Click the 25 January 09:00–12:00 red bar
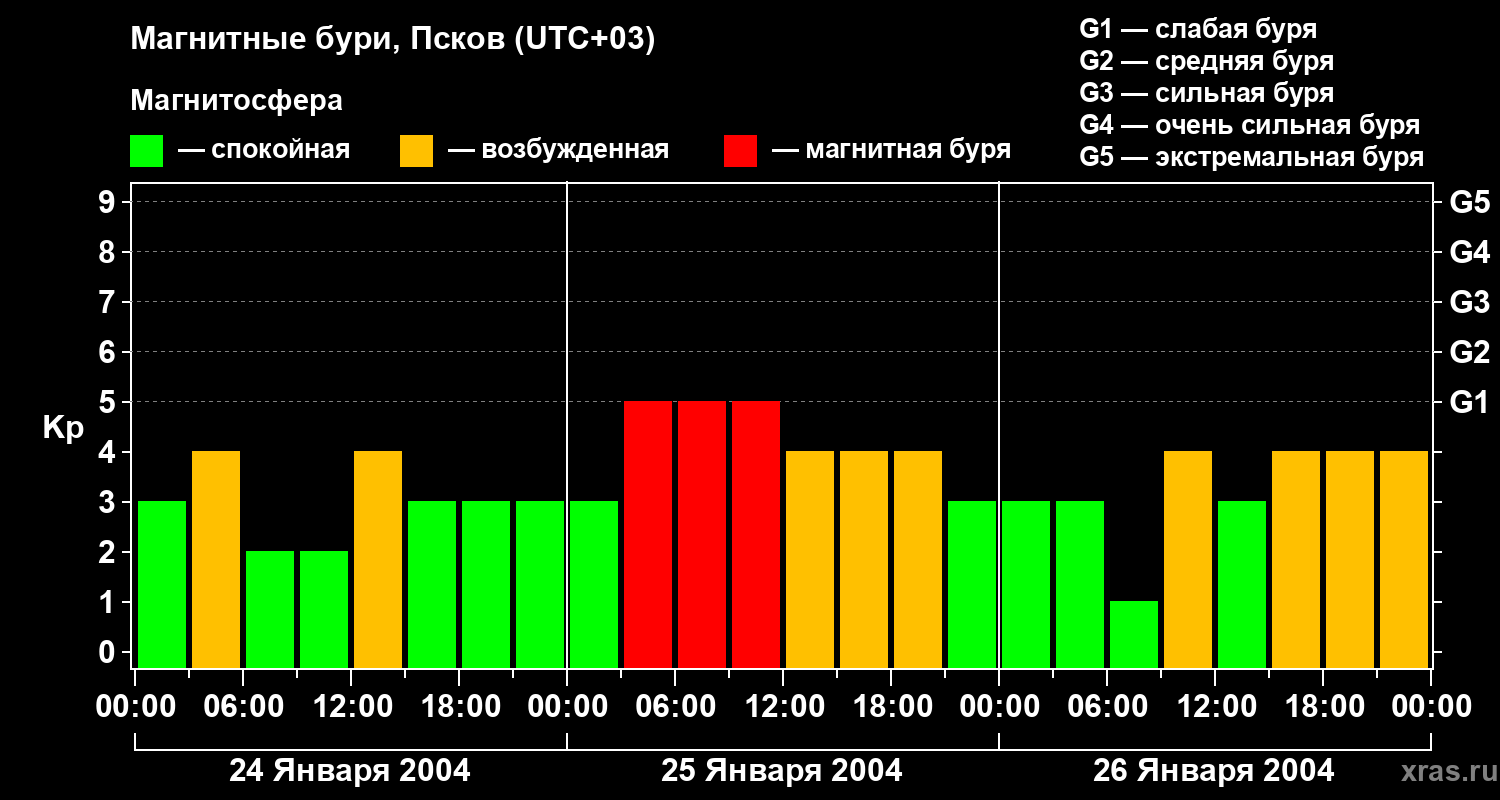The image size is (1500, 800). [x=756, y=534]
